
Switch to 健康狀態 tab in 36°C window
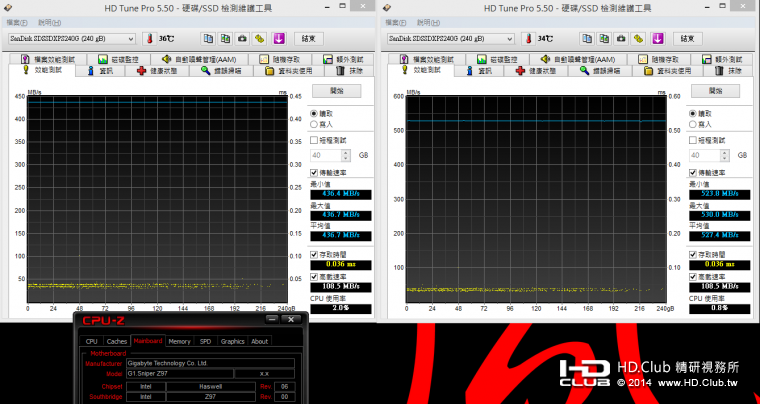(157, 71)
